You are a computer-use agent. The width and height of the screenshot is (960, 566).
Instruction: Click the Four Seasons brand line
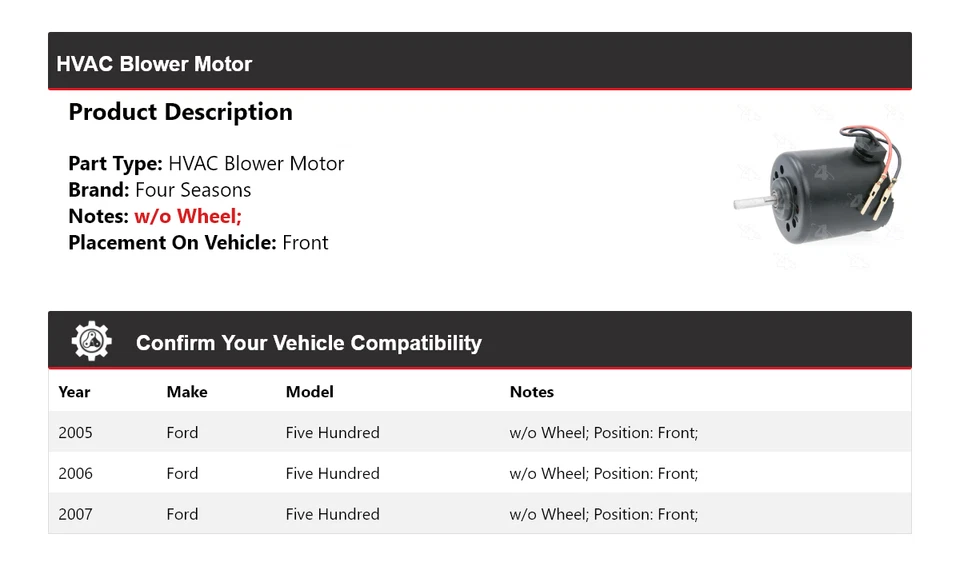(x=160, y=190)
